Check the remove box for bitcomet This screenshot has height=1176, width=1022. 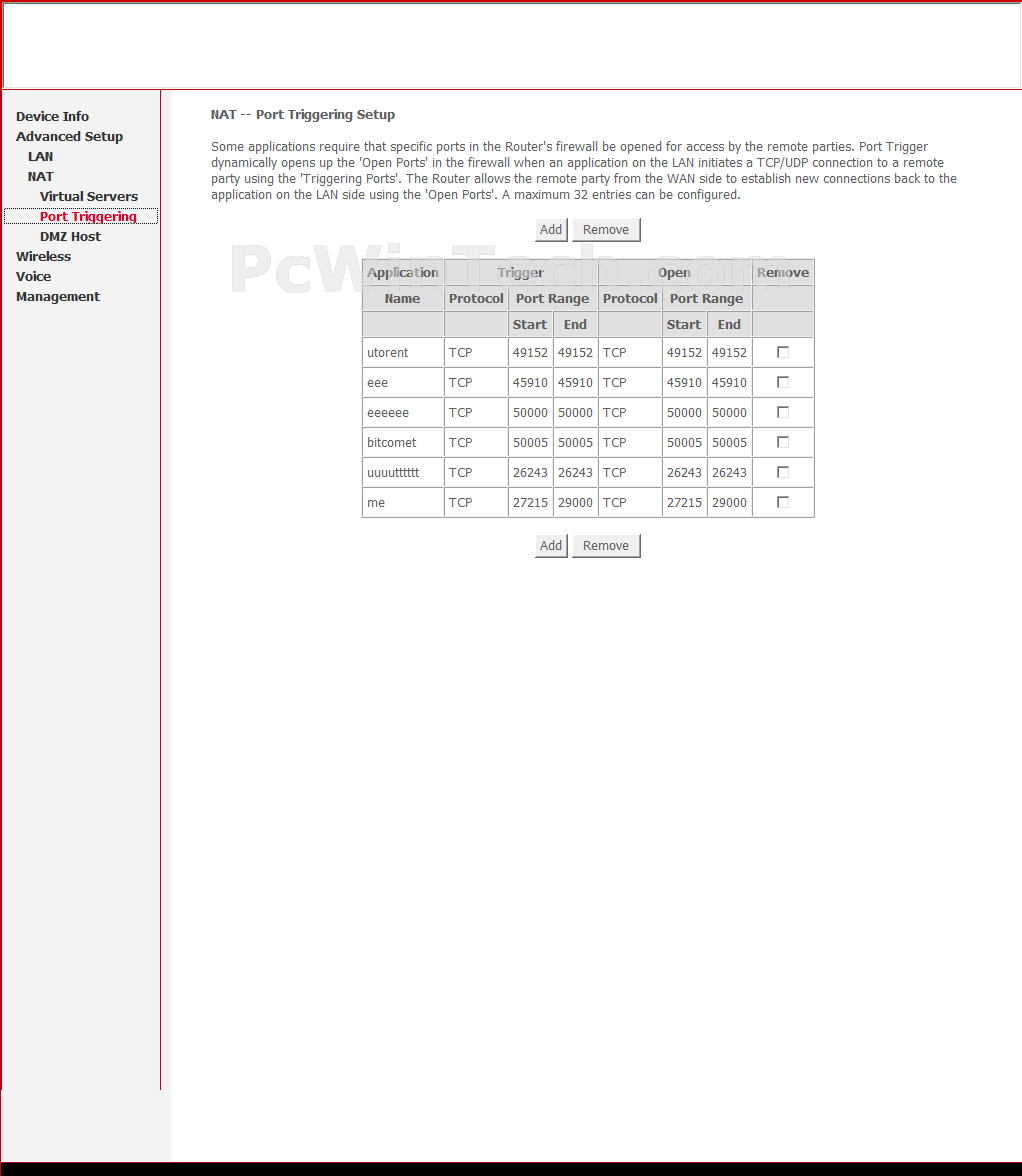(783, 442)
